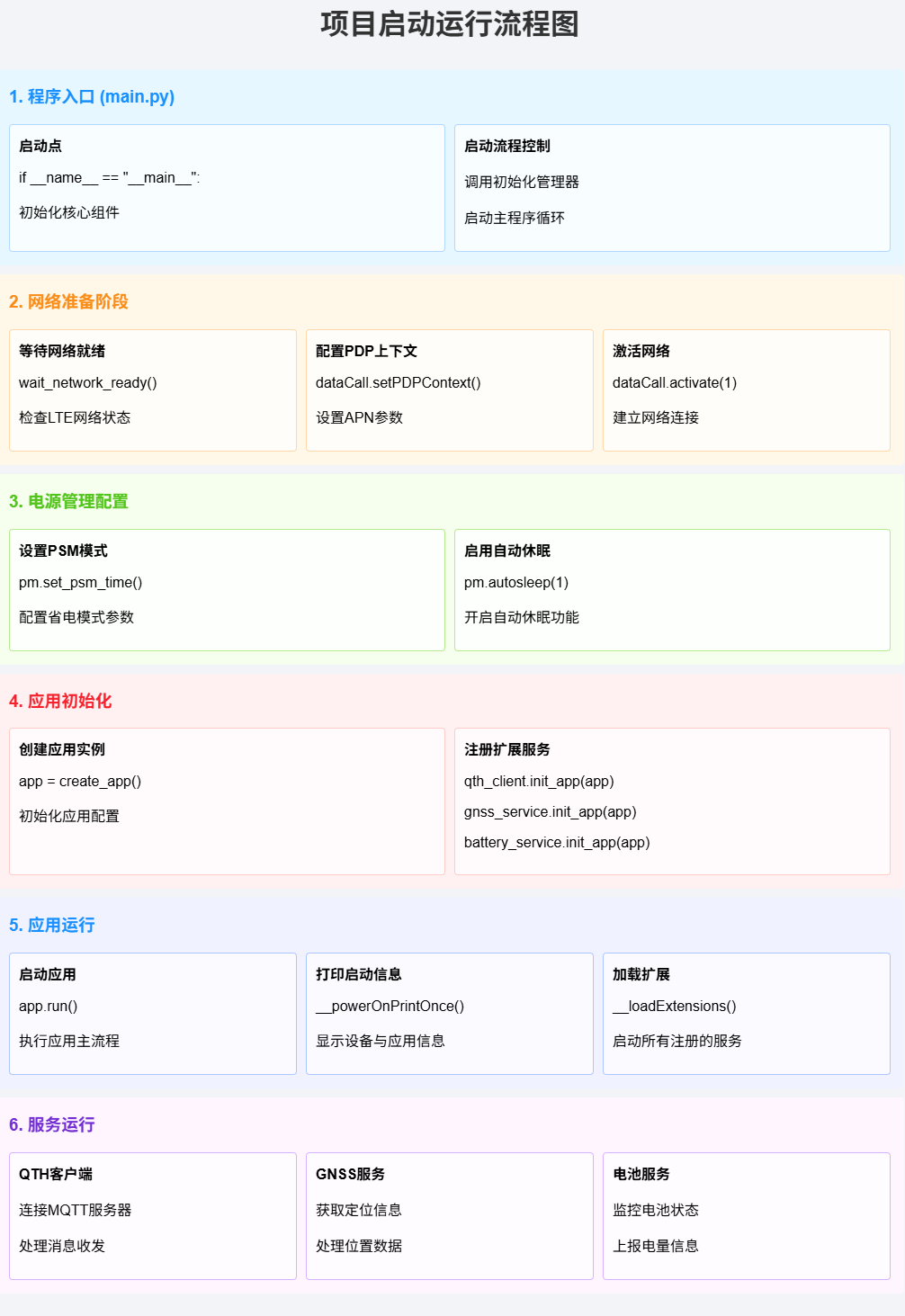Click the dataCall.setPDPContext() code text
Image resolution: width=905 pixels, height=1316 pixels.
pyautogui.click(x=398, y=382)
